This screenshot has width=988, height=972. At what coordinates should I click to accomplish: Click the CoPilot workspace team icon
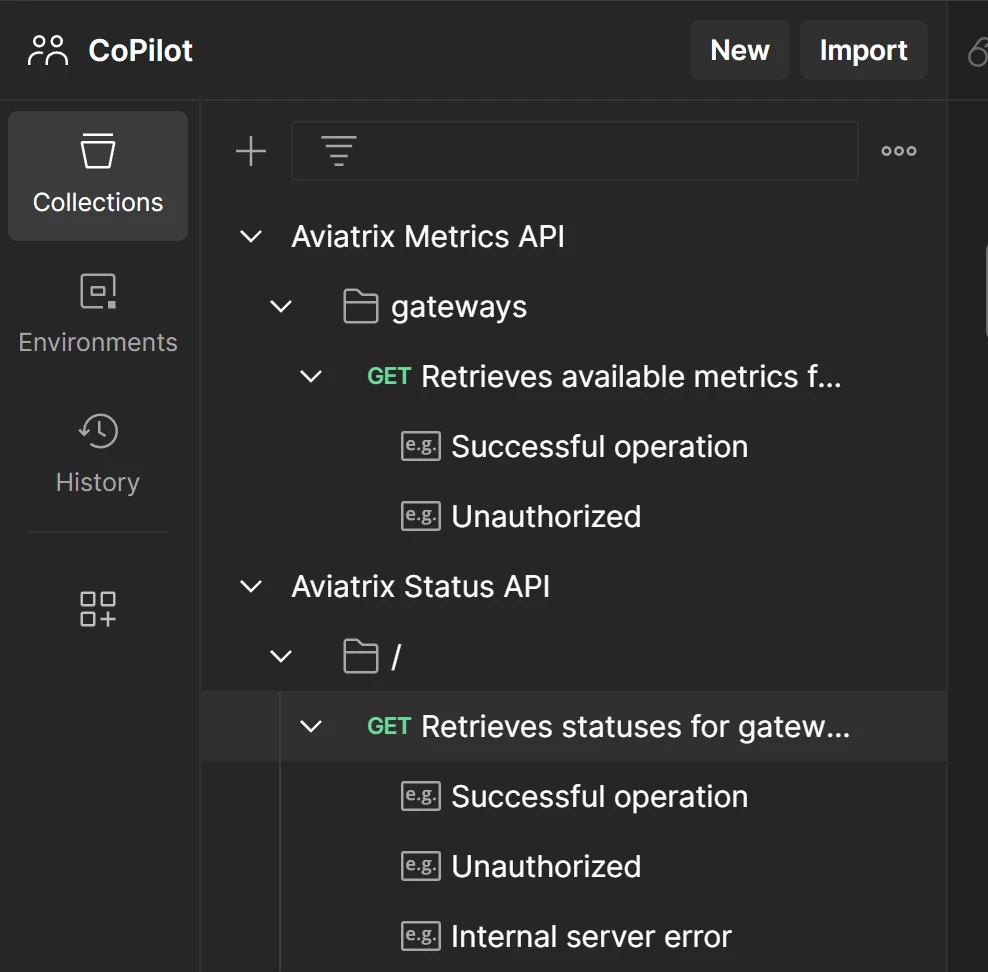pyautogui.click(x=47, y=50)
